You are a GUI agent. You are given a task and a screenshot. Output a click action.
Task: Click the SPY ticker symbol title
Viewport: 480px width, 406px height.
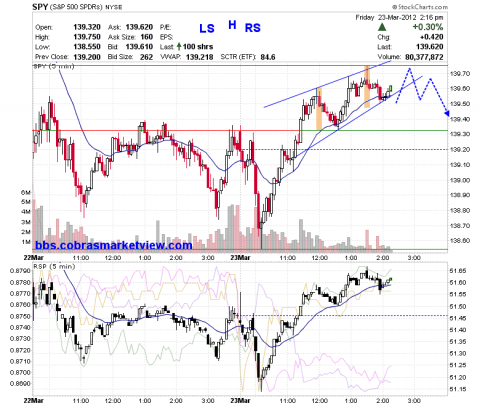40,7
